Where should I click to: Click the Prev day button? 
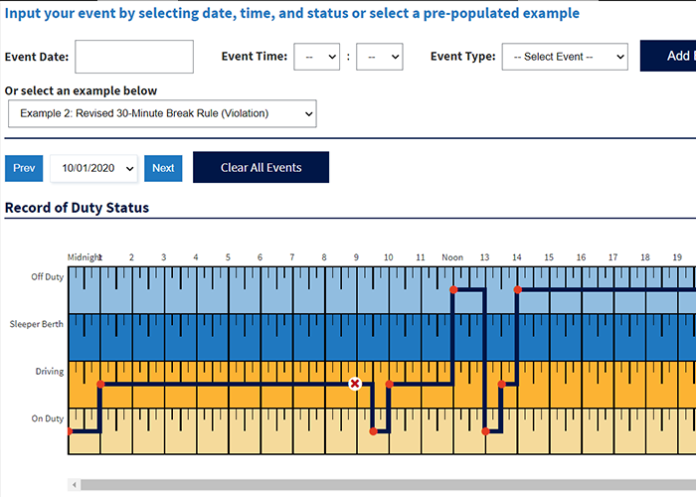(24, 168)
